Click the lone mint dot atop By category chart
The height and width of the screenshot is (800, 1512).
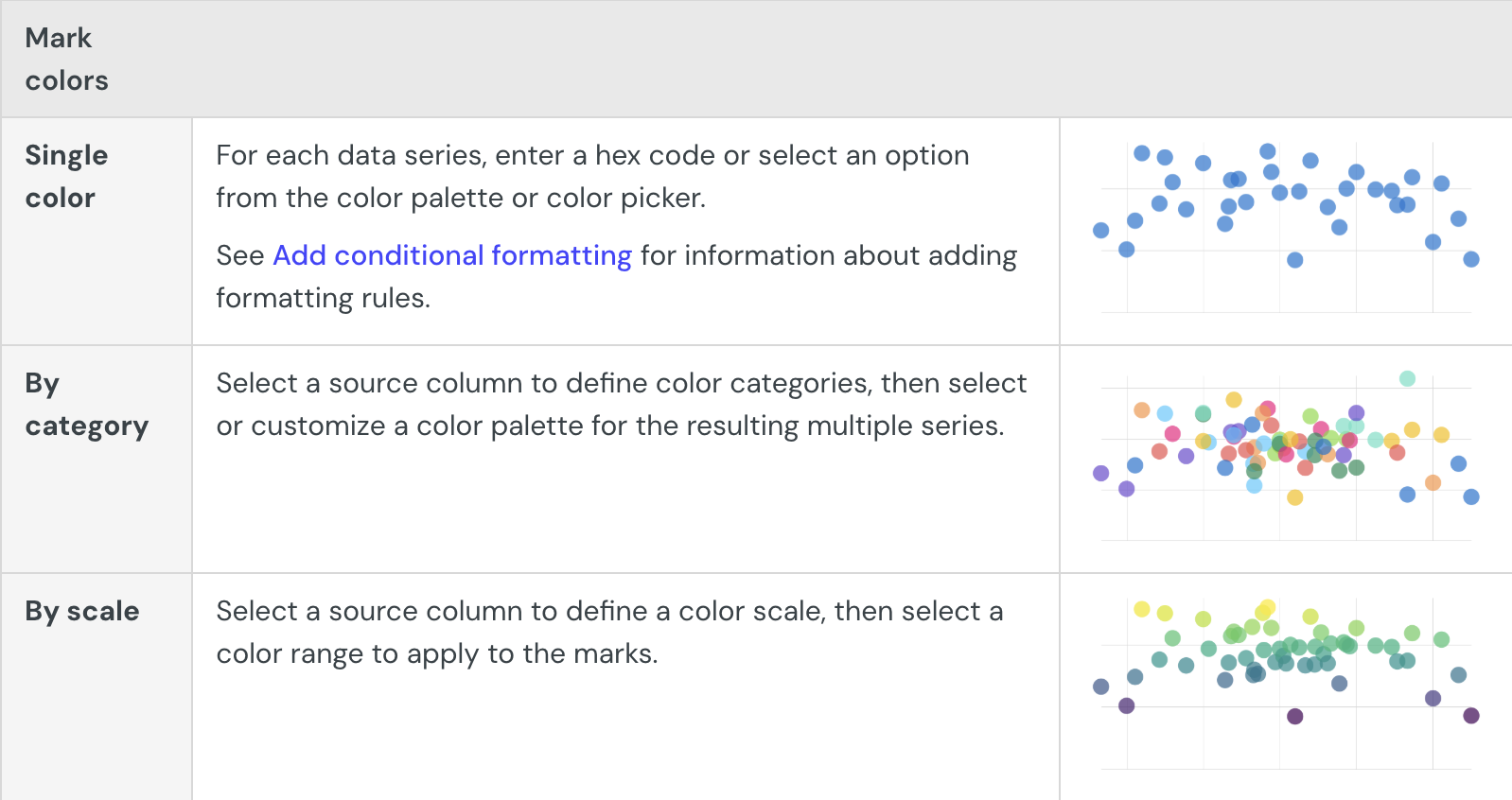click(x=1407, y=378)
